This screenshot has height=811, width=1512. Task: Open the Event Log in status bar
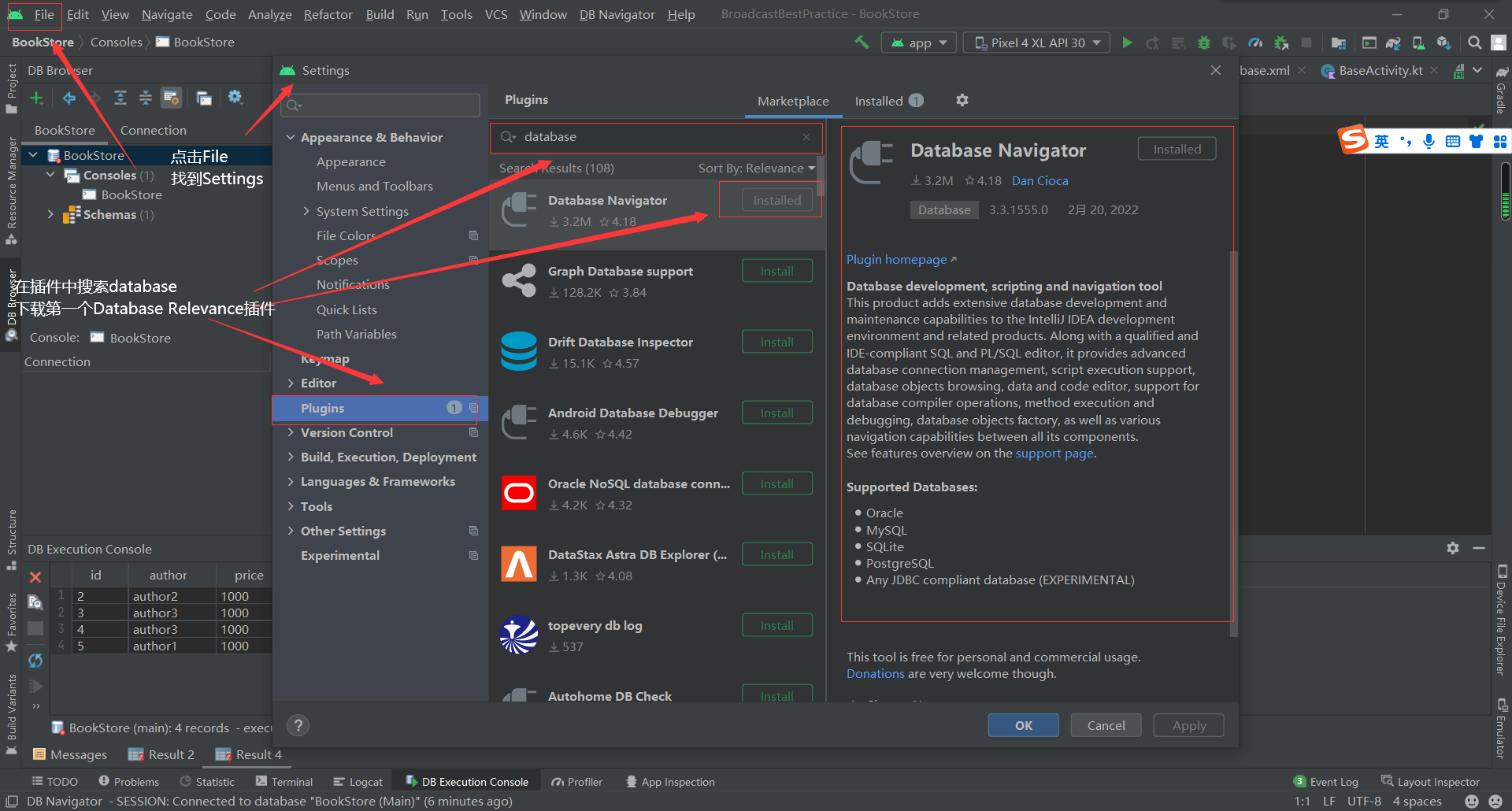pyautogui.click(x=1326, y=782)
